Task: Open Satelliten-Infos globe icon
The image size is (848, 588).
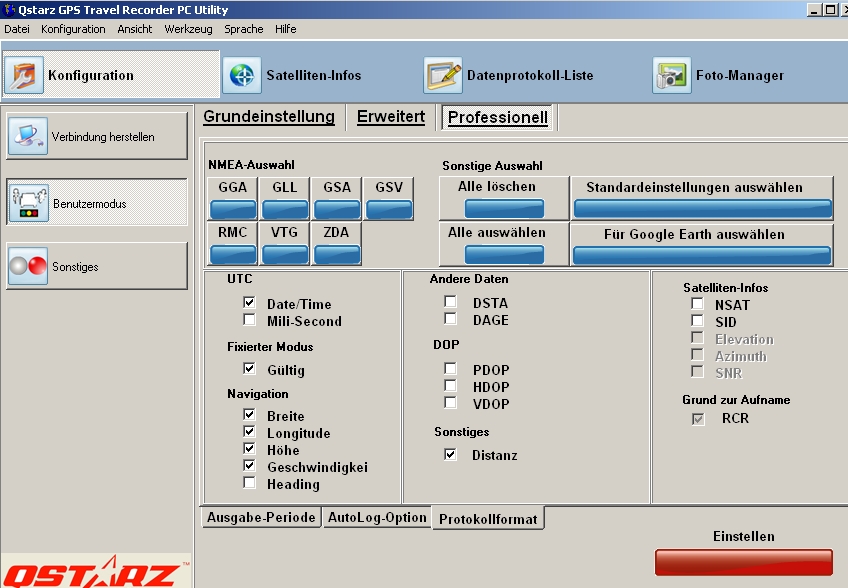Action: (241, 75)
